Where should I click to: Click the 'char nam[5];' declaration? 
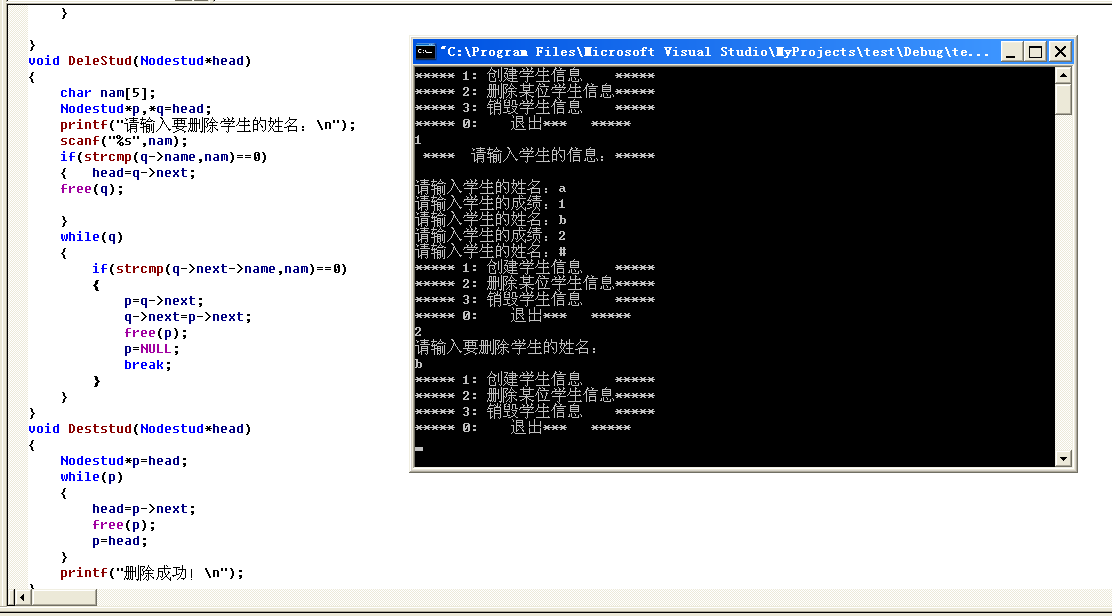pyautogui.click(x=108, y=93)
